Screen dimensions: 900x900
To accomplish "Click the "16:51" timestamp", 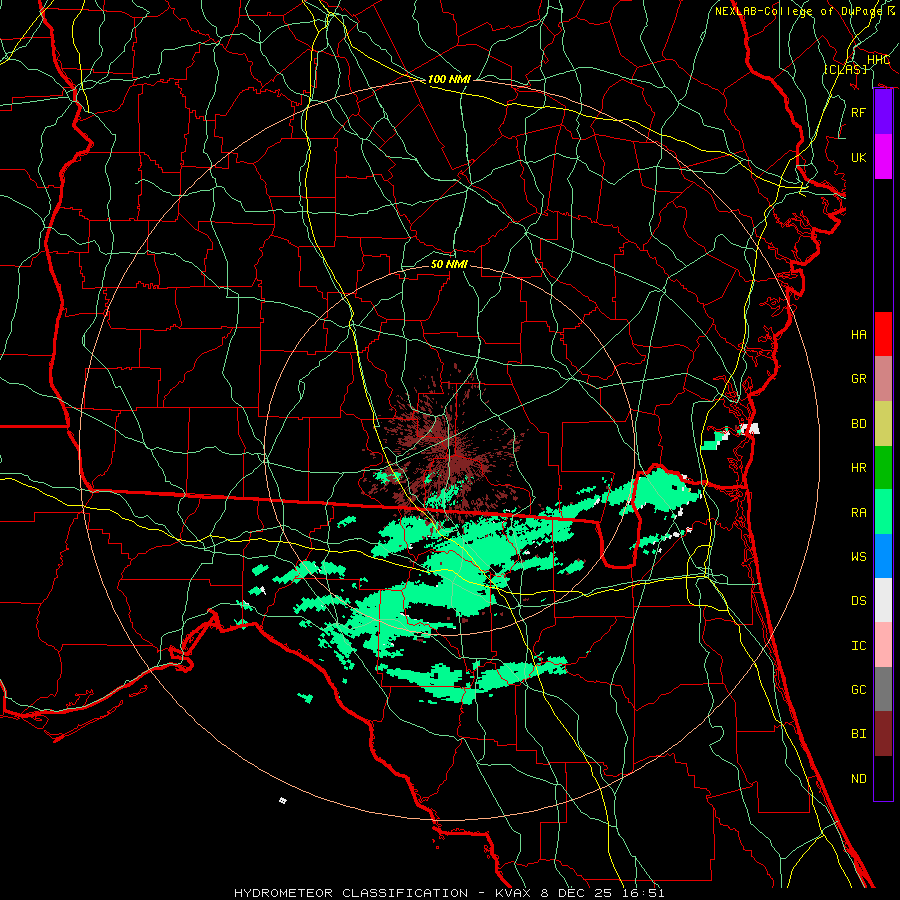I will click(641, 893).
